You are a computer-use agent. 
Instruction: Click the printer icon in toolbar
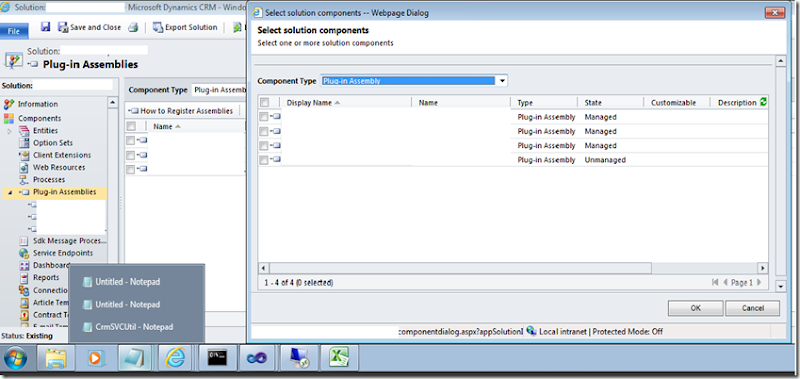coord(133,28)
